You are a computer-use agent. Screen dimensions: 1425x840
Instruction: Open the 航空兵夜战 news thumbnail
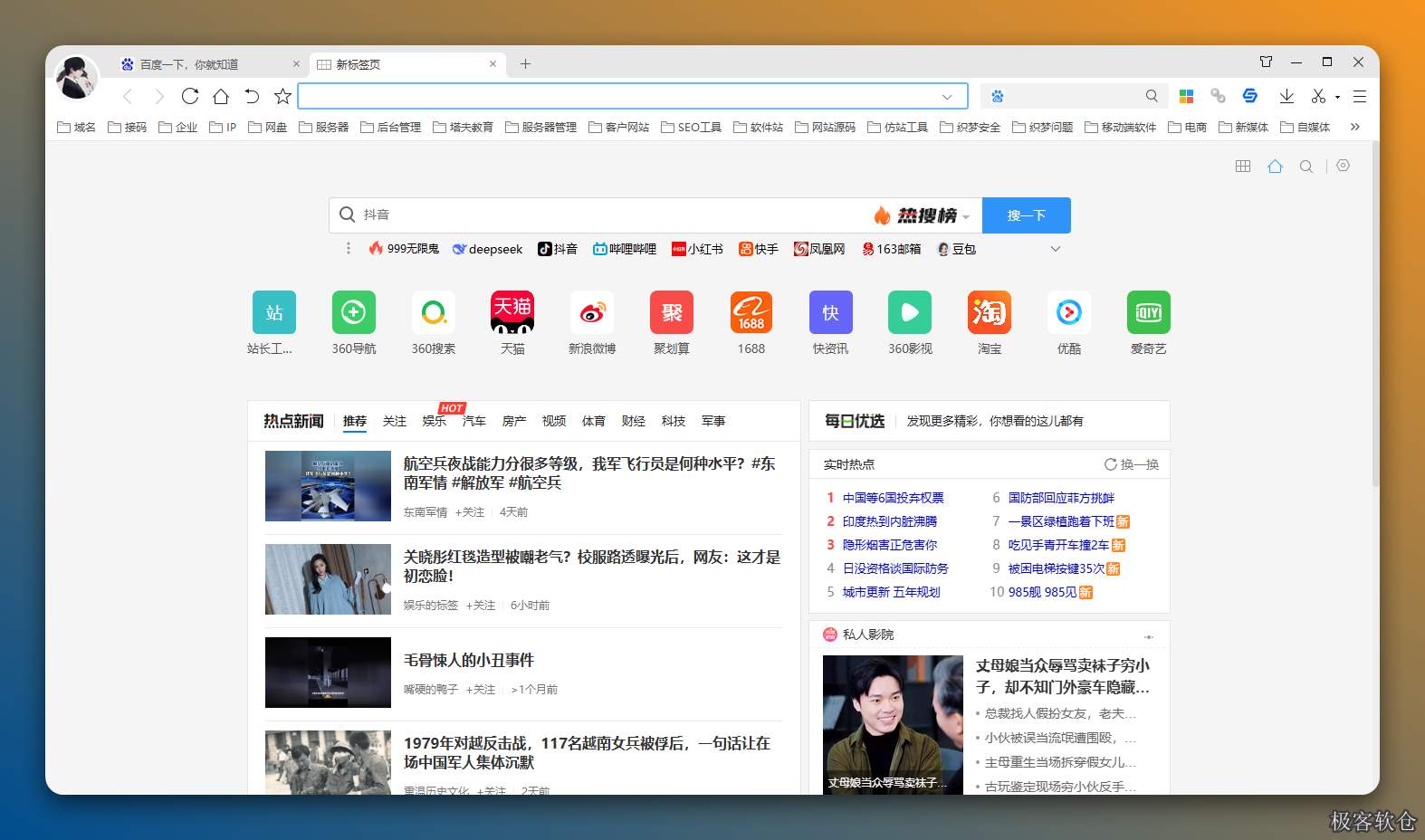pyautogui.click(x=328, y=486)
